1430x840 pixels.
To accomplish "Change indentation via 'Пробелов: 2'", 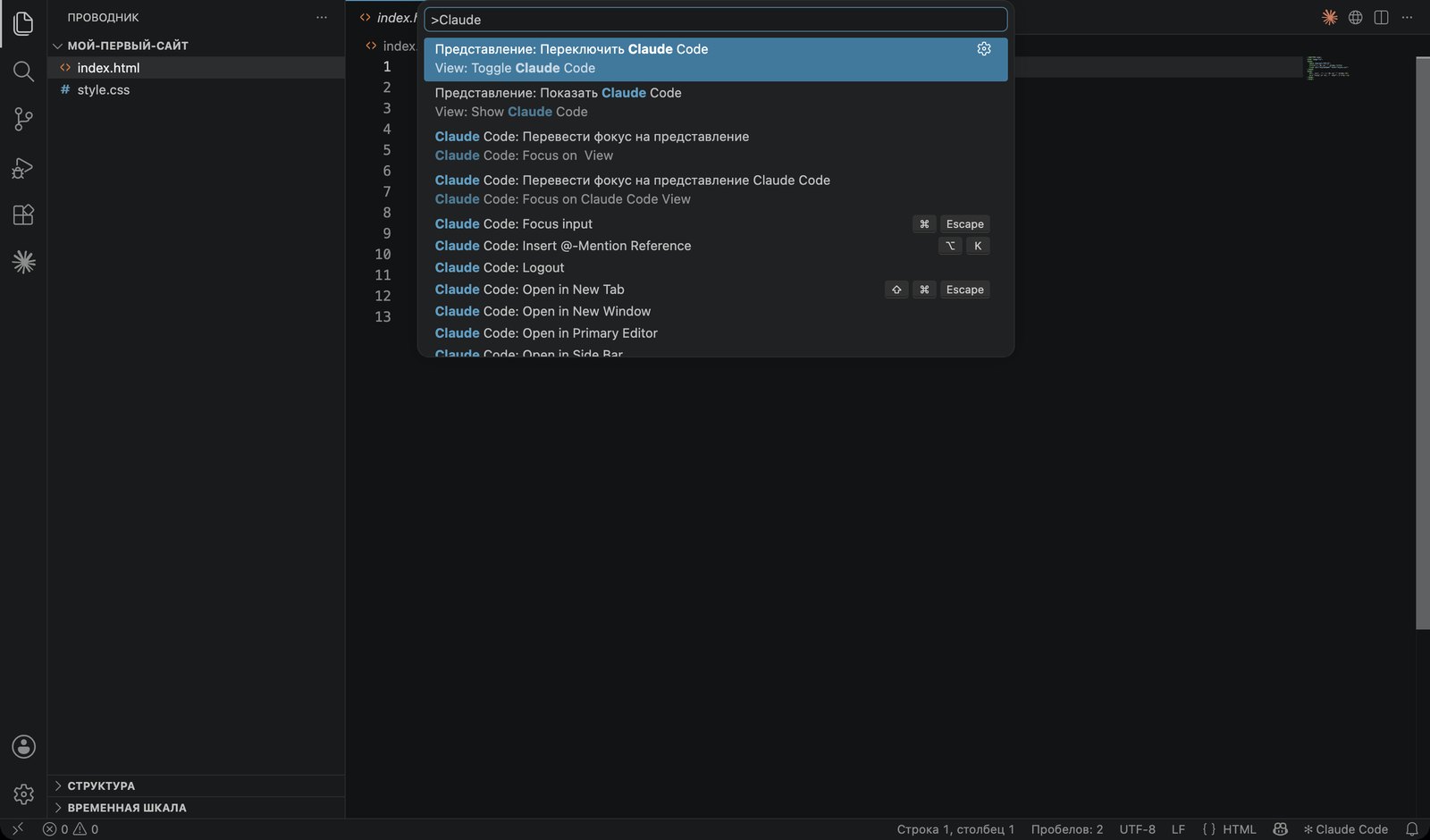I will 1067,829.
